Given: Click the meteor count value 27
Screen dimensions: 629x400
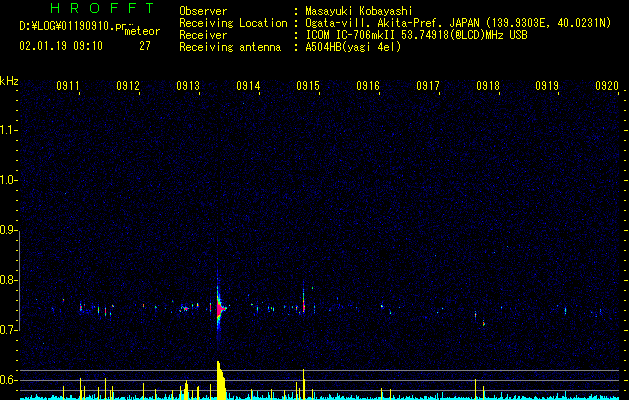Looking at the screenshot, I should [x=145, y=46].
